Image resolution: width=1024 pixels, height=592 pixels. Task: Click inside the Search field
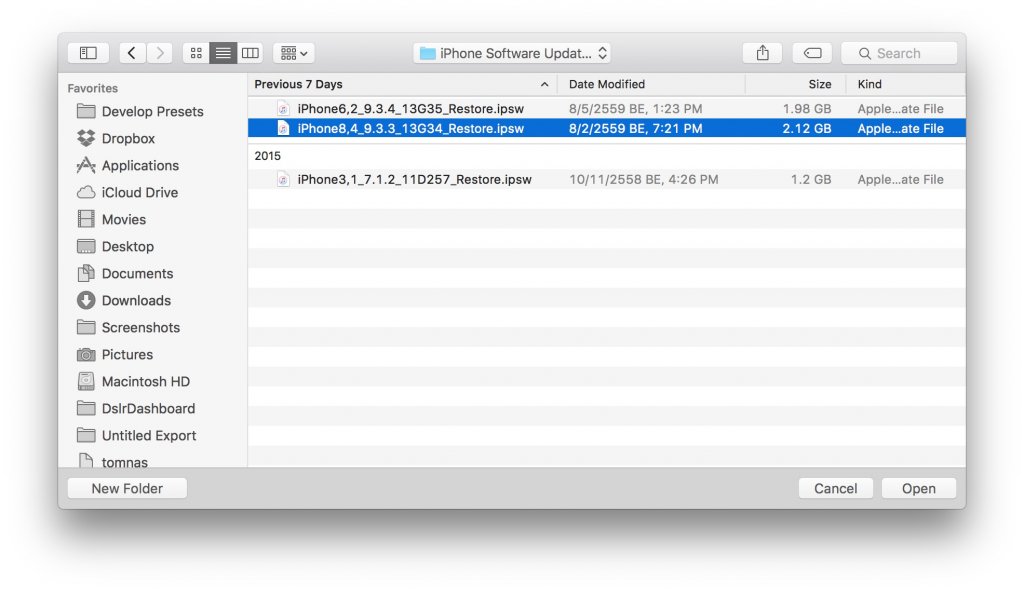coord(898,52)
